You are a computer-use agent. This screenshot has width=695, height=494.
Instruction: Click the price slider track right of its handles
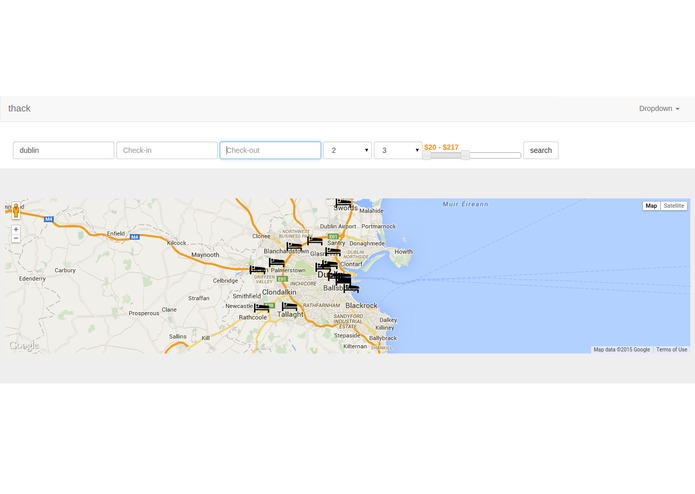495,155
